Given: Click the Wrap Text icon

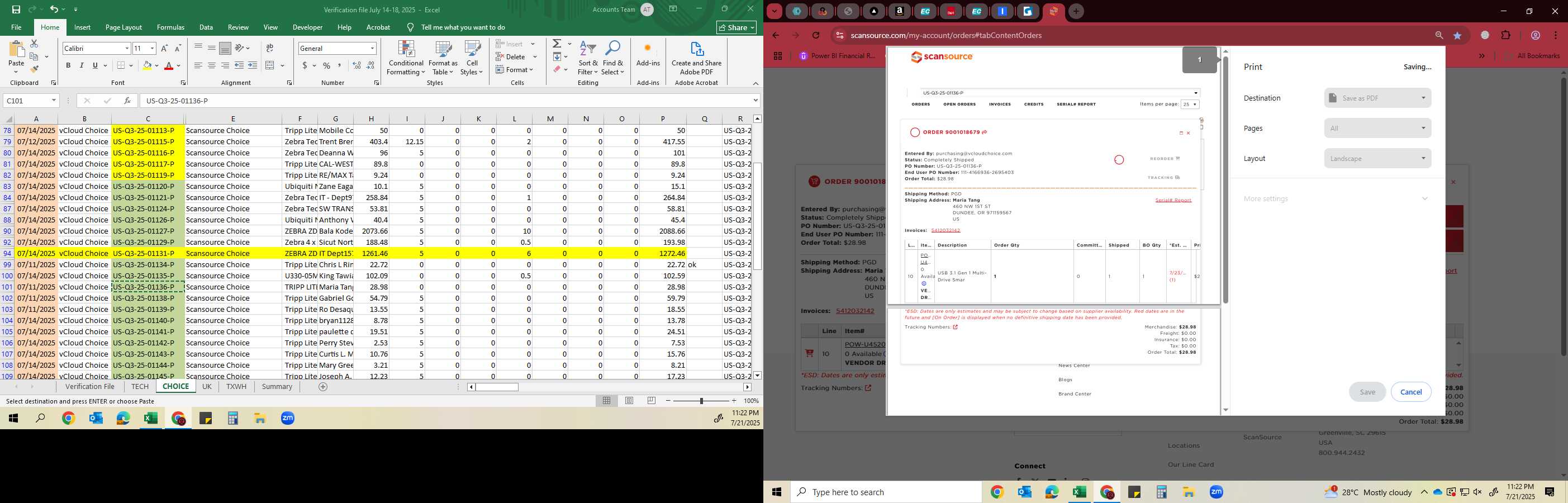Looking at the screenshot, I should 270,48.
